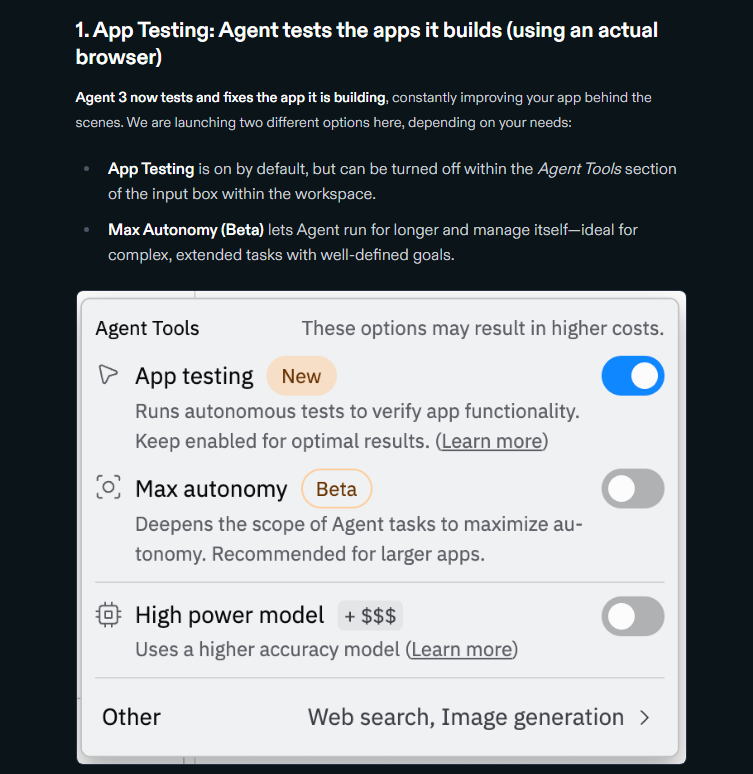753x774 pixels.
Task: Disable the App testing toggle
Action: point(632,376)
